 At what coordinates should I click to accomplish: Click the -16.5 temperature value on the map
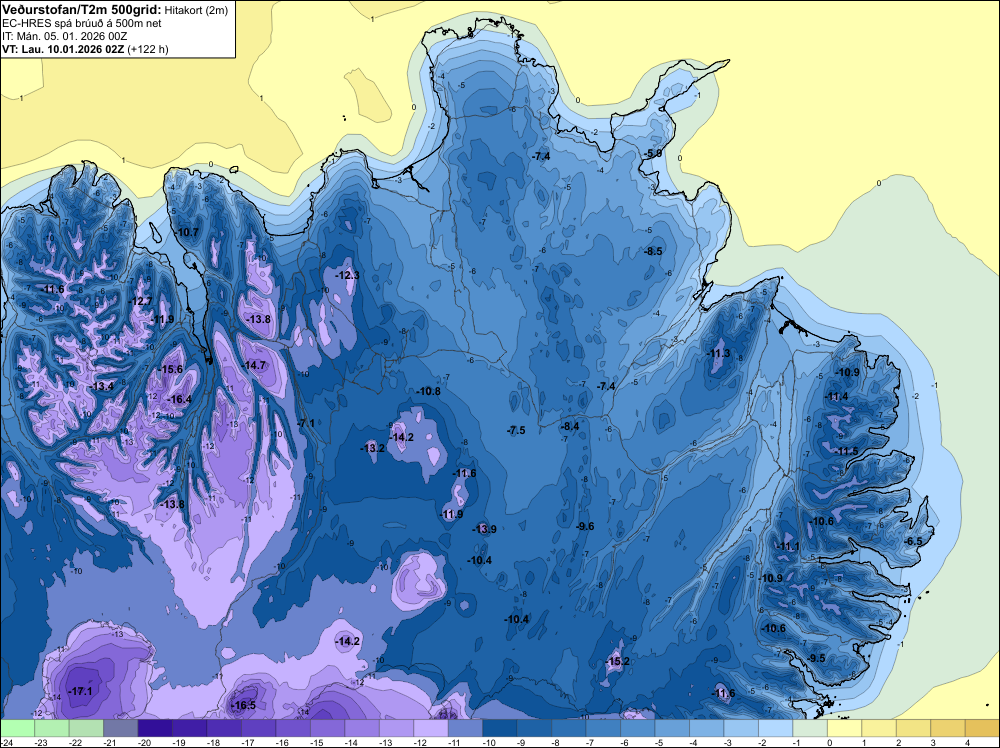244,705
